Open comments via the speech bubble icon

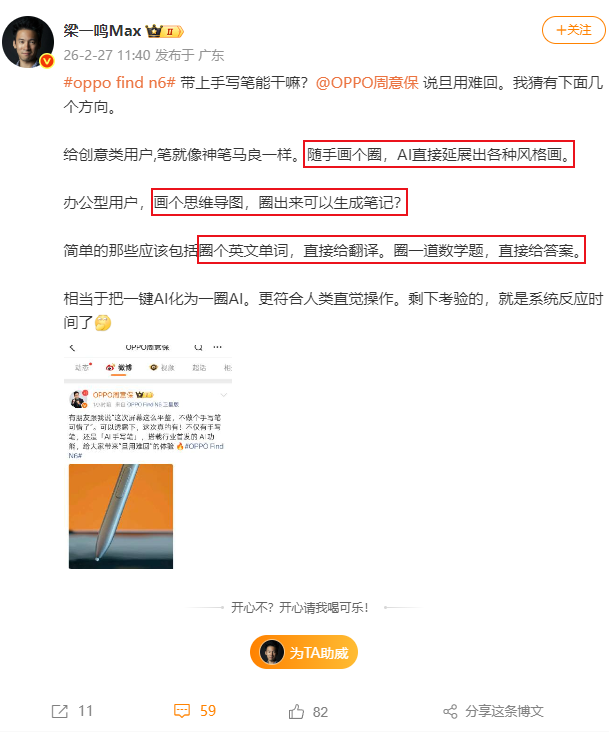click(x=182, y=711)
